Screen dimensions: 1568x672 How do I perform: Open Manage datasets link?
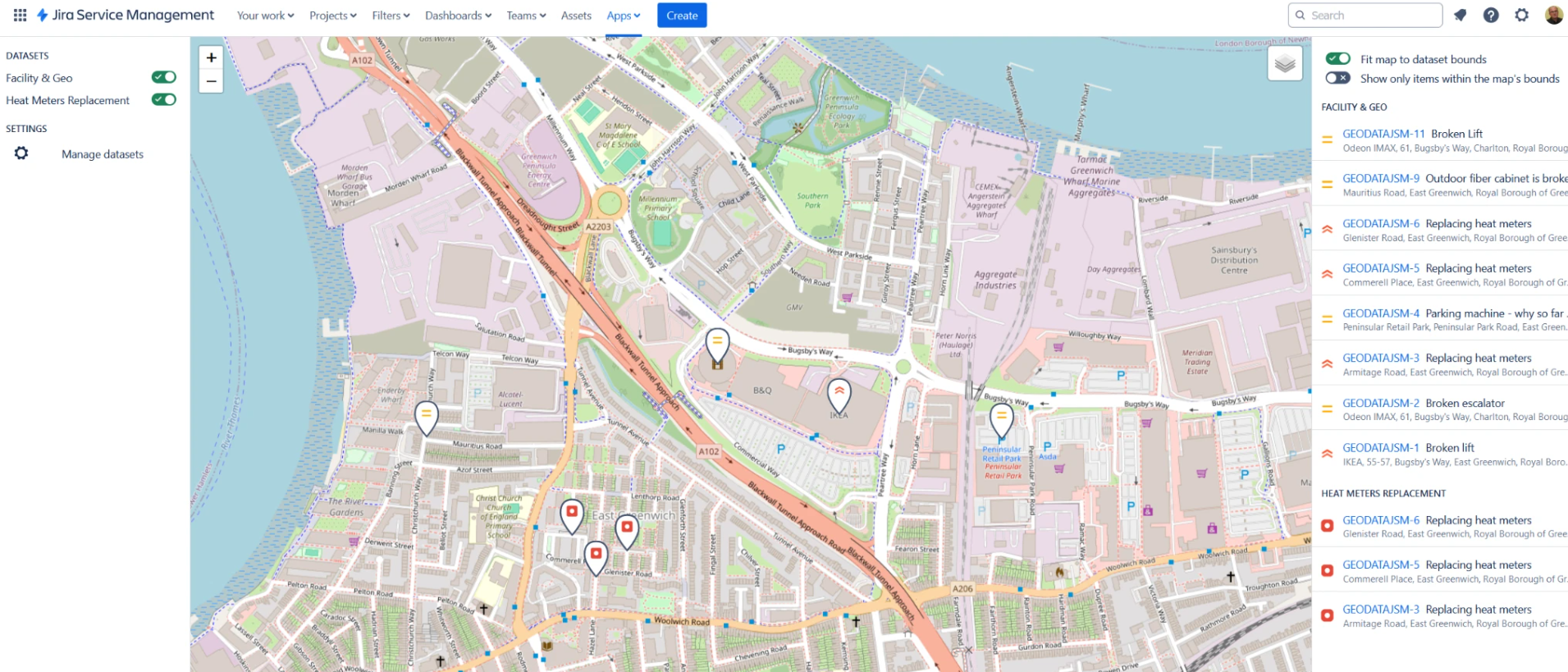point(103,154)
